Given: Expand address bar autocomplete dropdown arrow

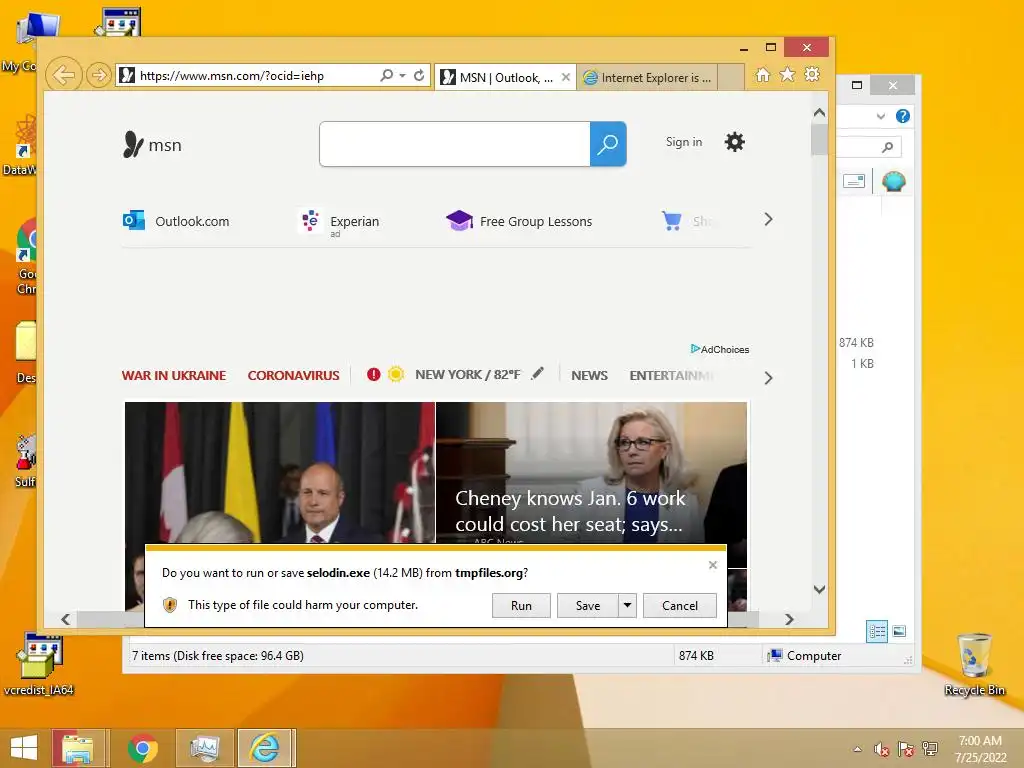Looking at the screenshot, I should pos(402,76).
